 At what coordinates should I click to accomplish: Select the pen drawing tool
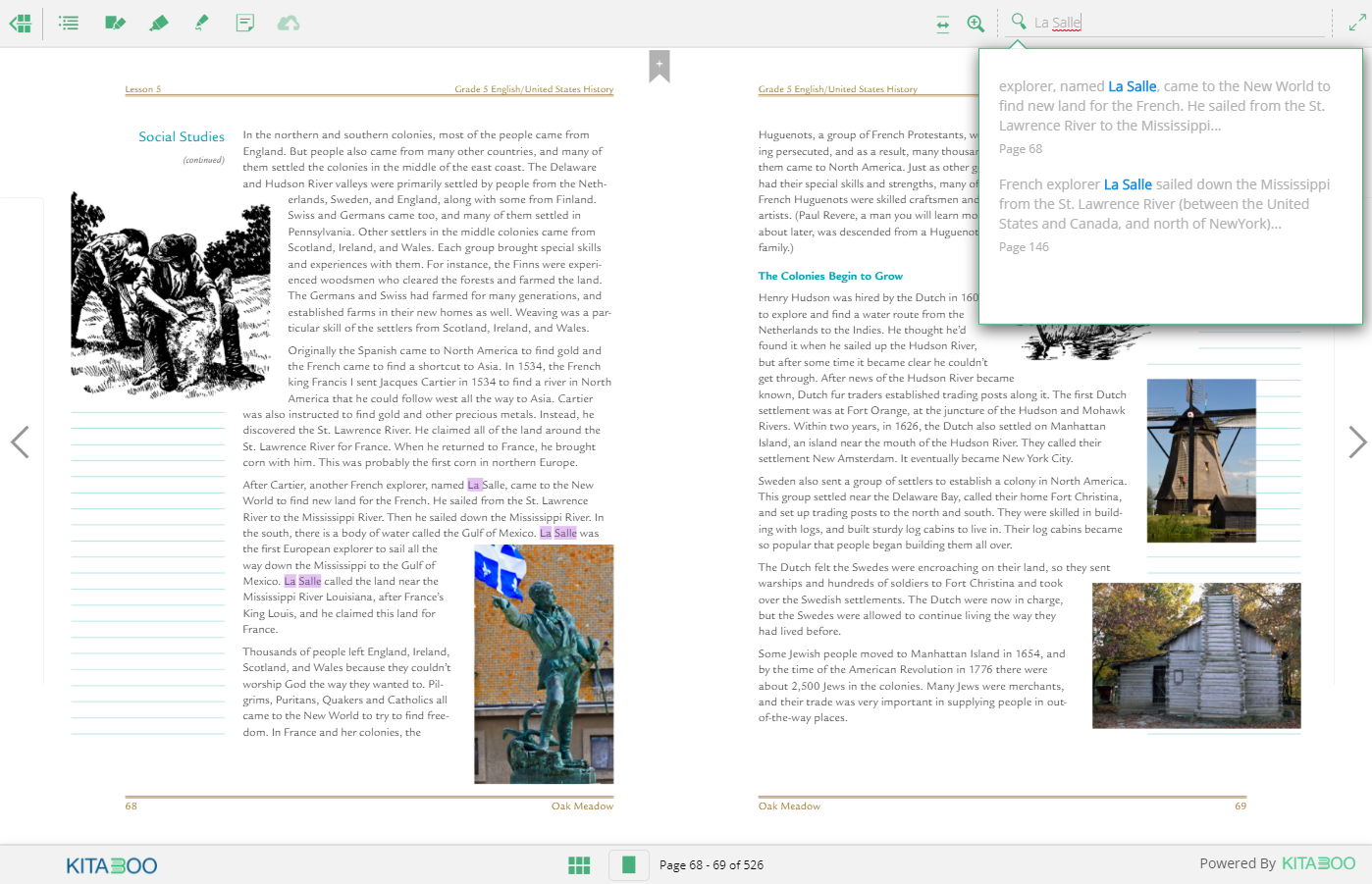coord(202,23)
